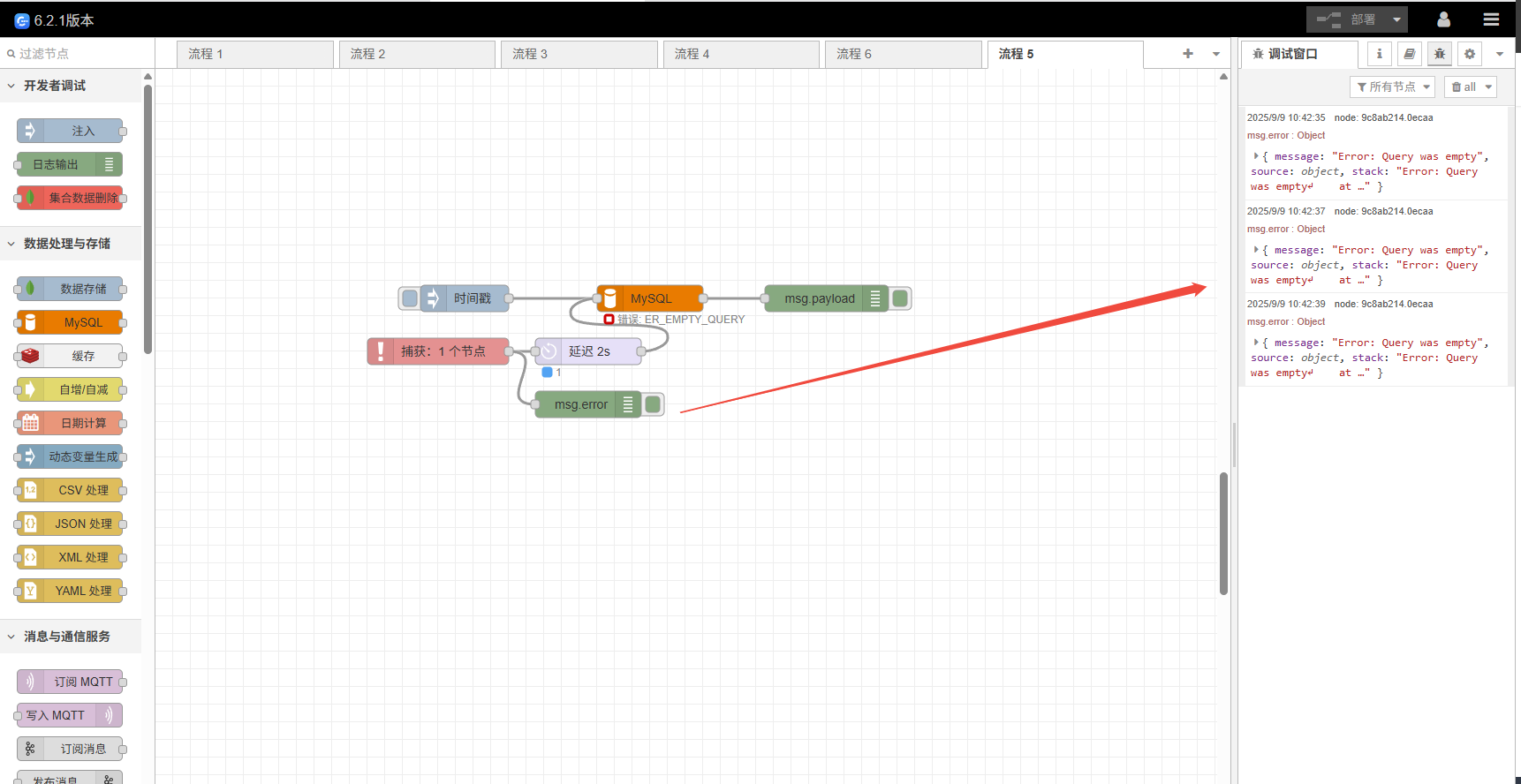The height and width of the screenshot is (784, 1521).
Task: Open the 所有节点 filter dropdown
Action: coord(1393,87)
